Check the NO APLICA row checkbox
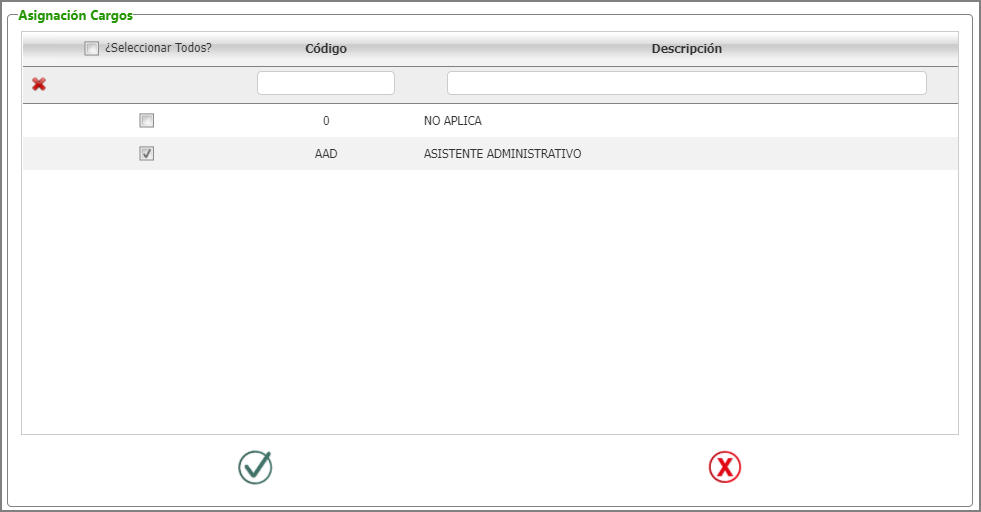 point(146,120)
